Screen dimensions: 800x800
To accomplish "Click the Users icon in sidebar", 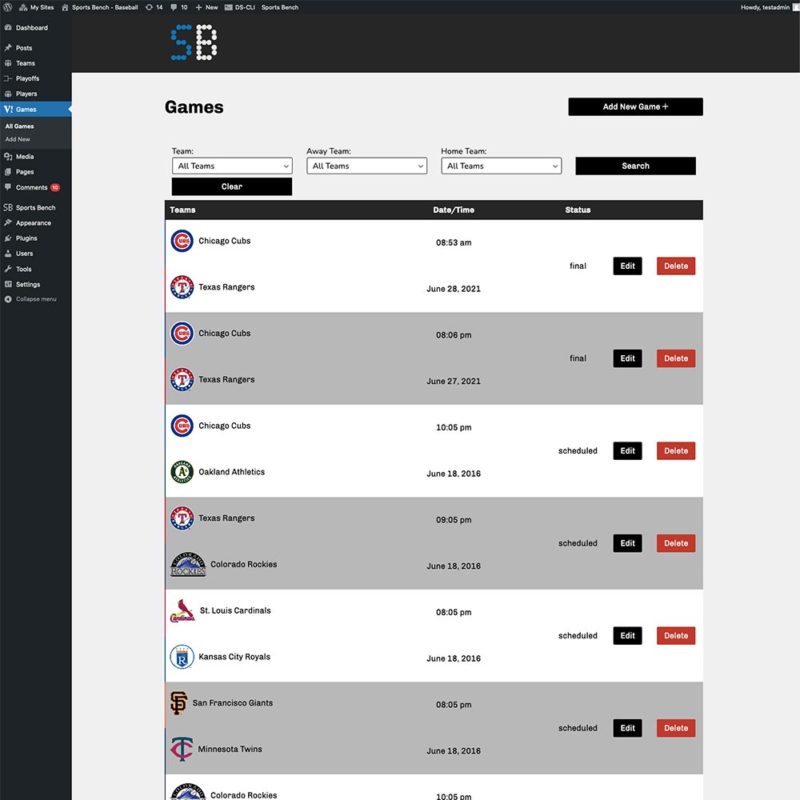I will 8,253.
